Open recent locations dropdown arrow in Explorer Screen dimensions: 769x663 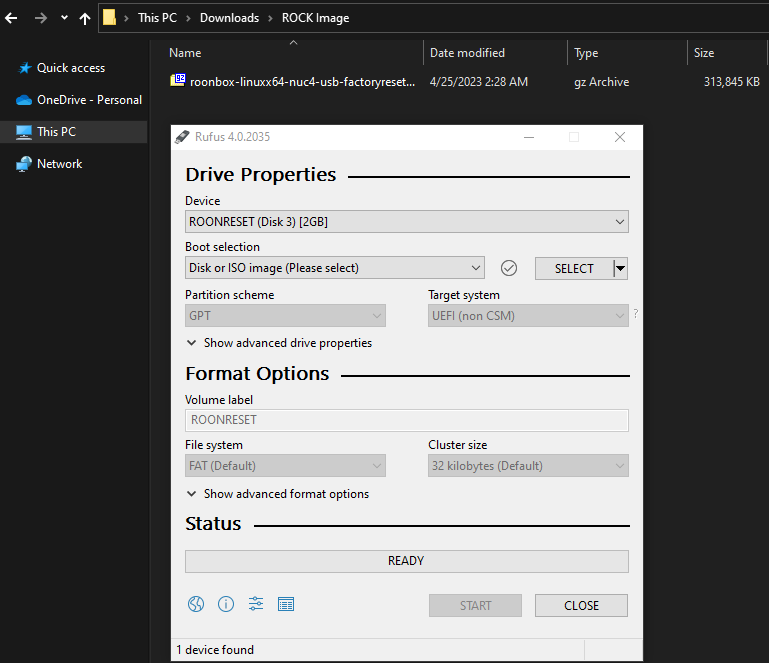pos(64,18)
